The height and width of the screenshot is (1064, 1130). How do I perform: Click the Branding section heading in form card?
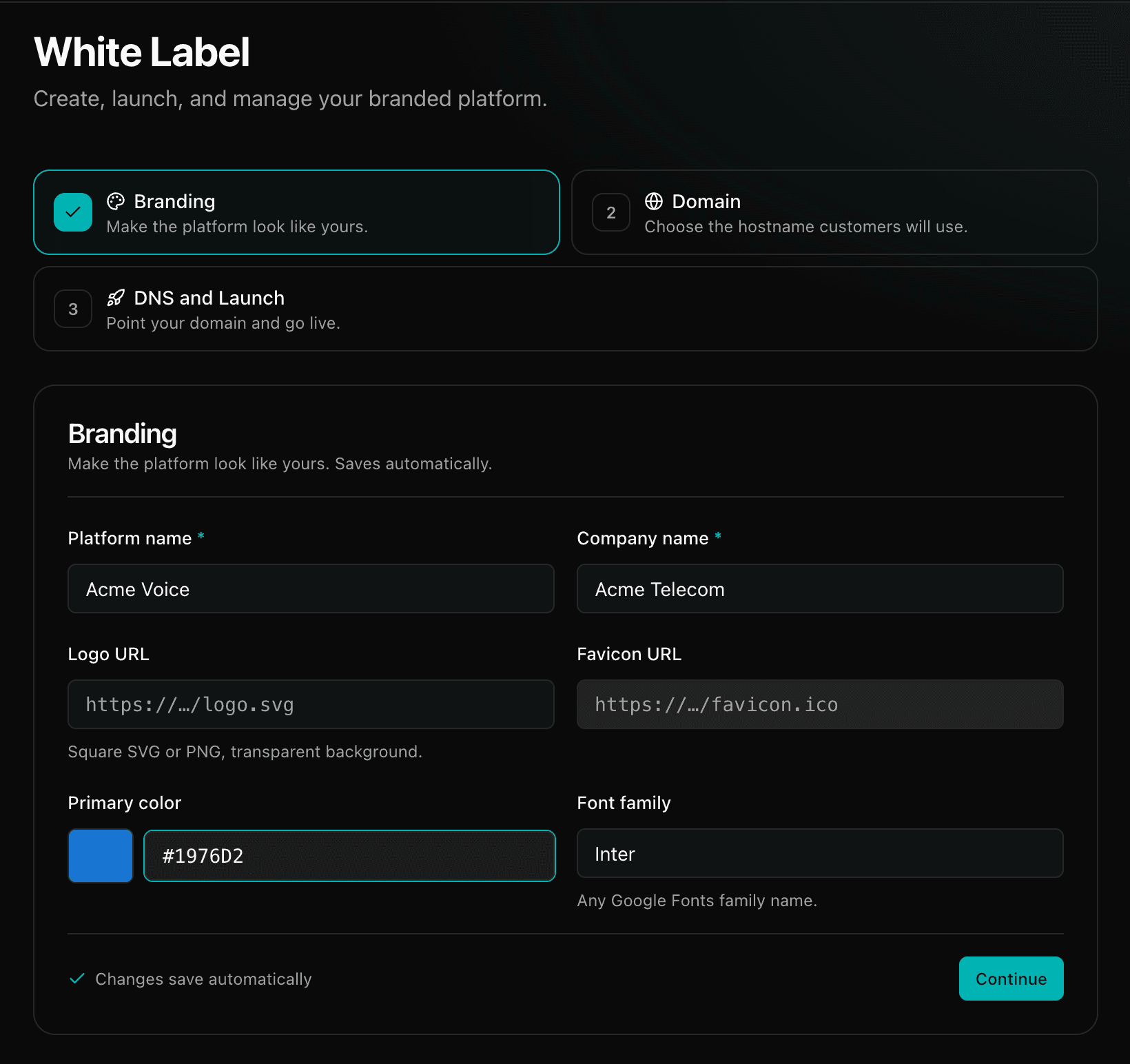tap(123, 434)
